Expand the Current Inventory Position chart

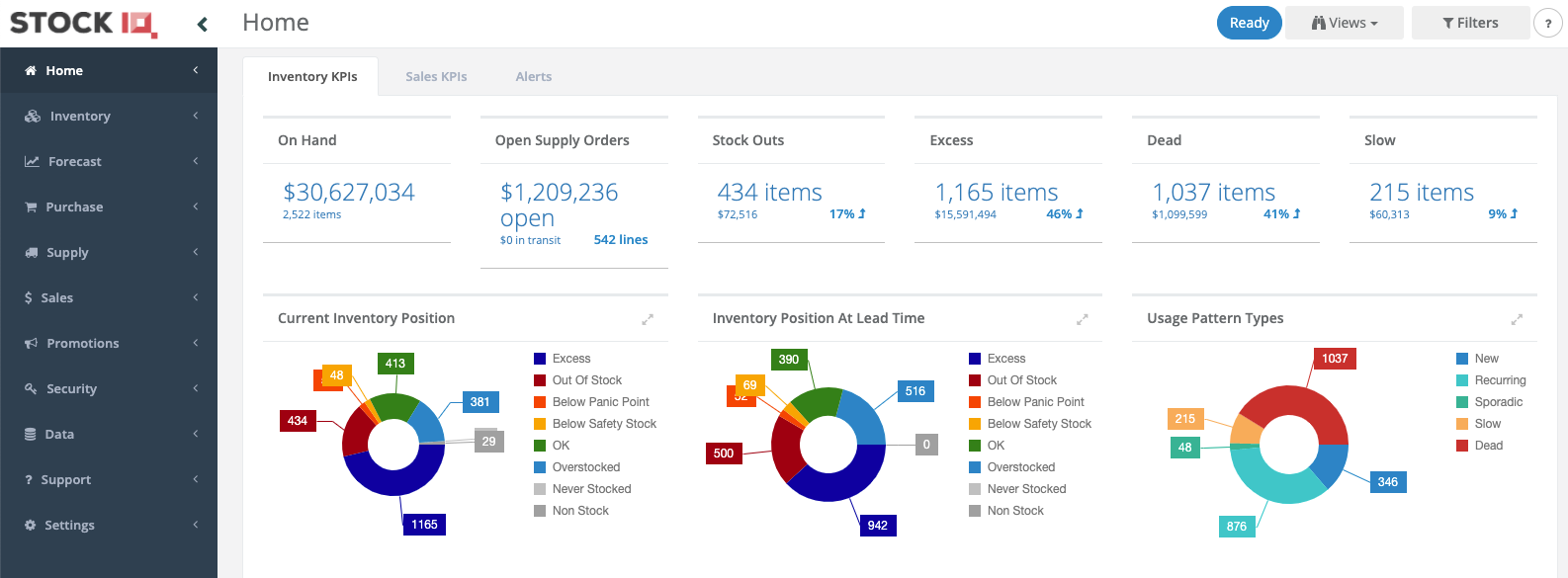[648, 319]
